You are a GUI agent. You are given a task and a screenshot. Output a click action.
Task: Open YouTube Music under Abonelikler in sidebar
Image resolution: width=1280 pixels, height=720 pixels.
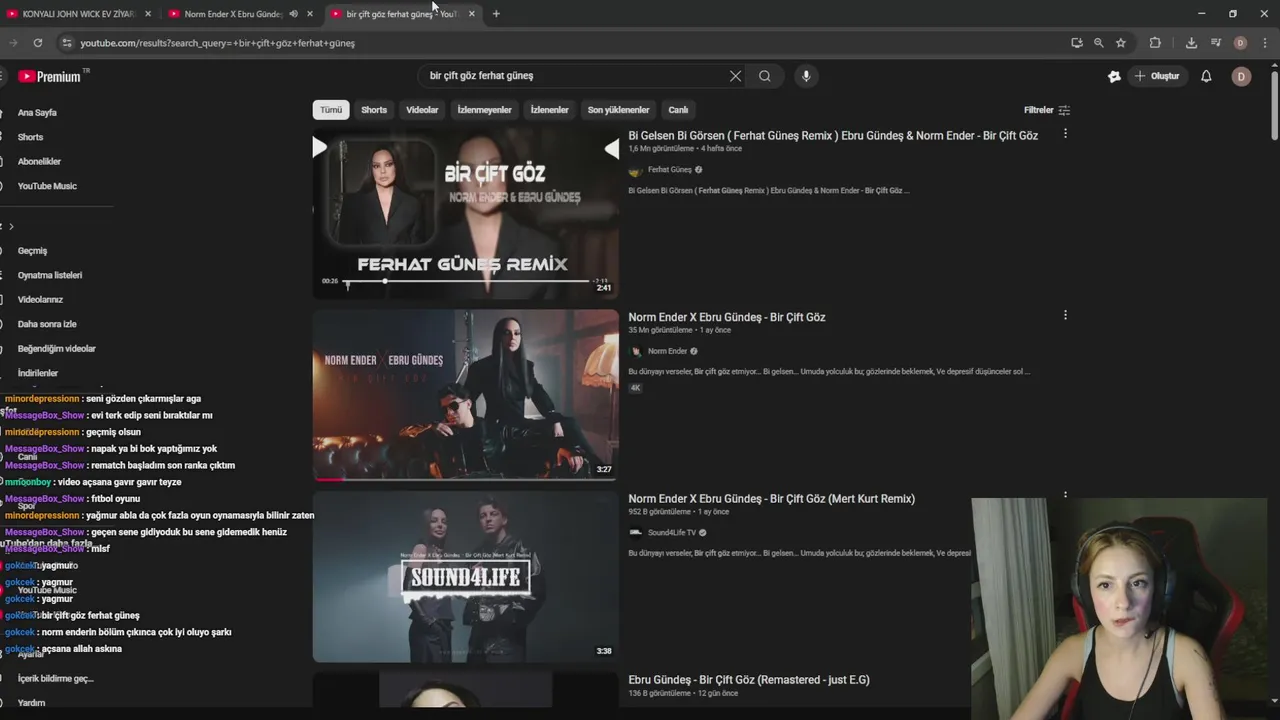coord(47,186)
